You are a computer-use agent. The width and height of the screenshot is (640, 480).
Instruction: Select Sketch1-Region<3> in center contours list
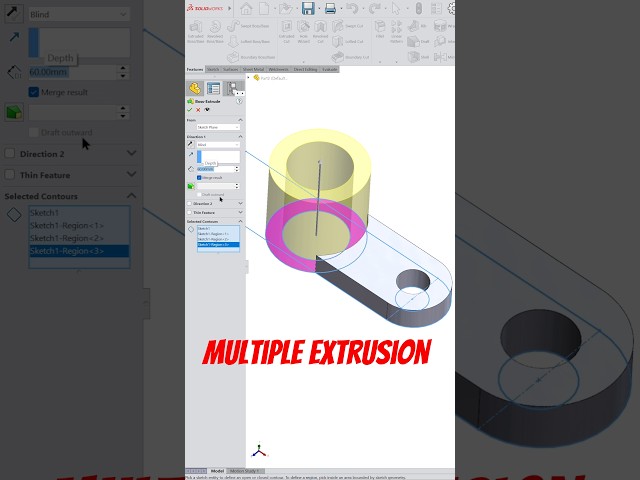click(218, 244)
